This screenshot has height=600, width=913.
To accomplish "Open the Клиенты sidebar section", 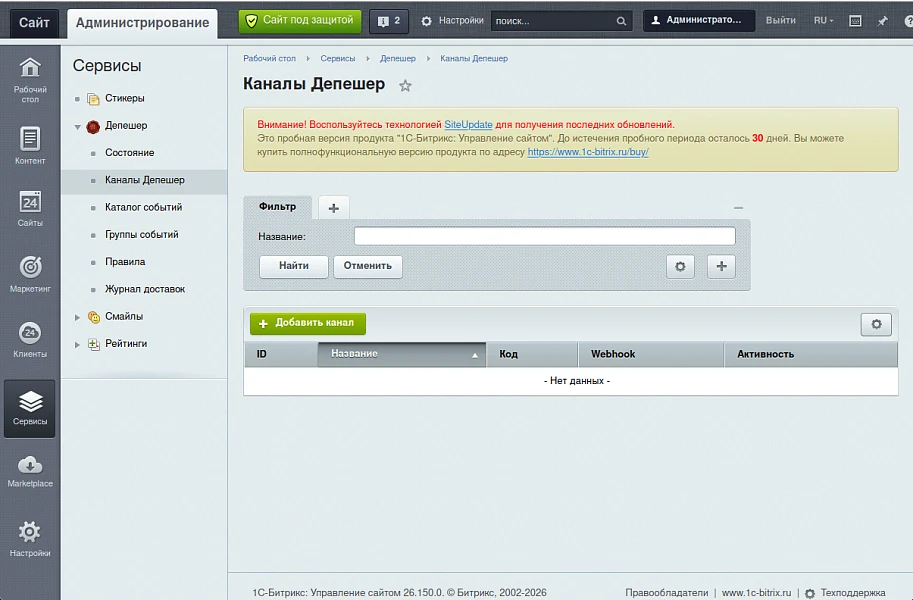I will coord(30,340).
